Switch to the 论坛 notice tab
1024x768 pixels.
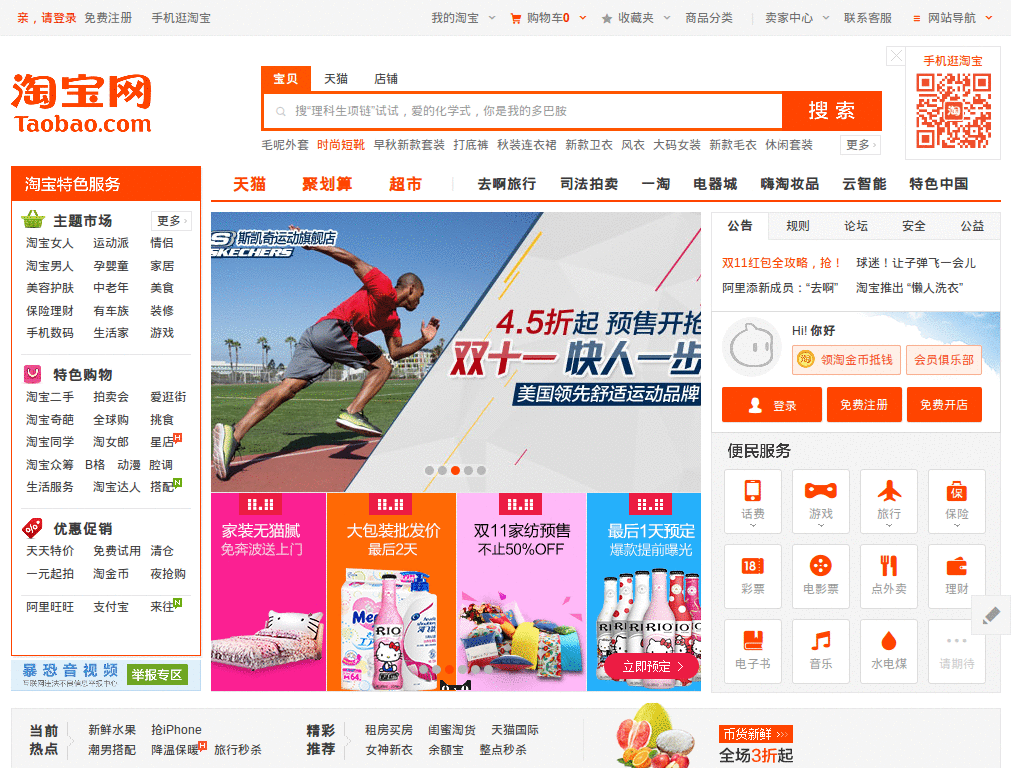click(856, 226)
